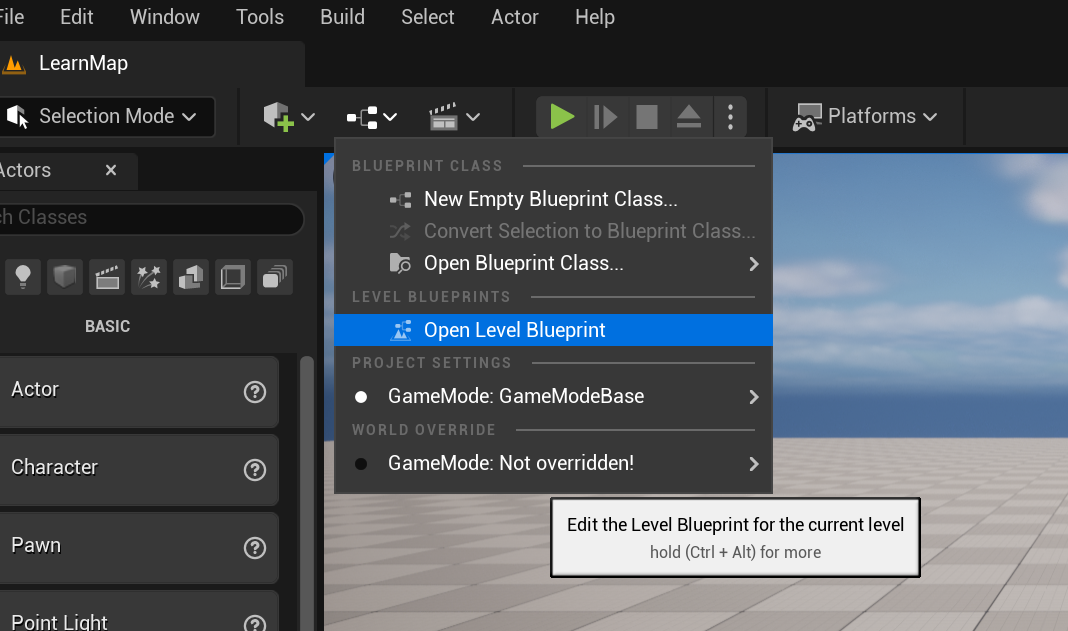Open help for Character class
This screenshot has width=1068, height=631.
point(255,470)
